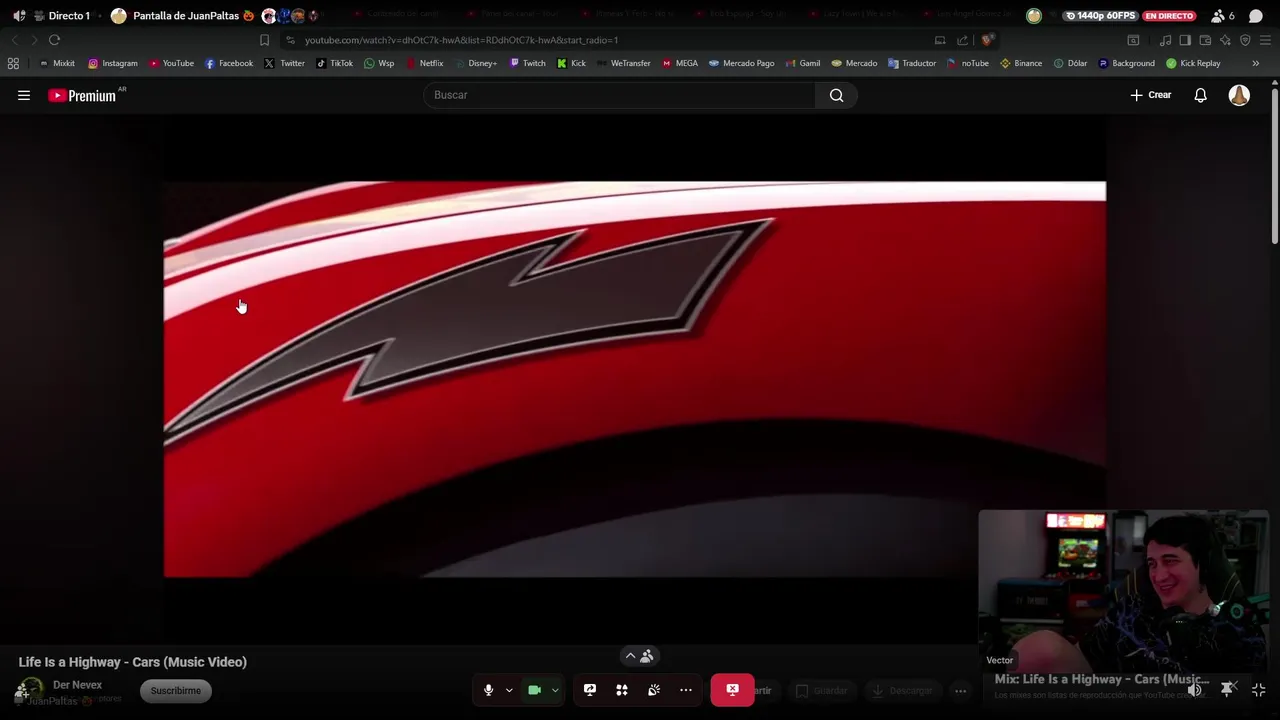Open the MEGA bookmark
1280x720 pixels.
click(x=680, y=63)
